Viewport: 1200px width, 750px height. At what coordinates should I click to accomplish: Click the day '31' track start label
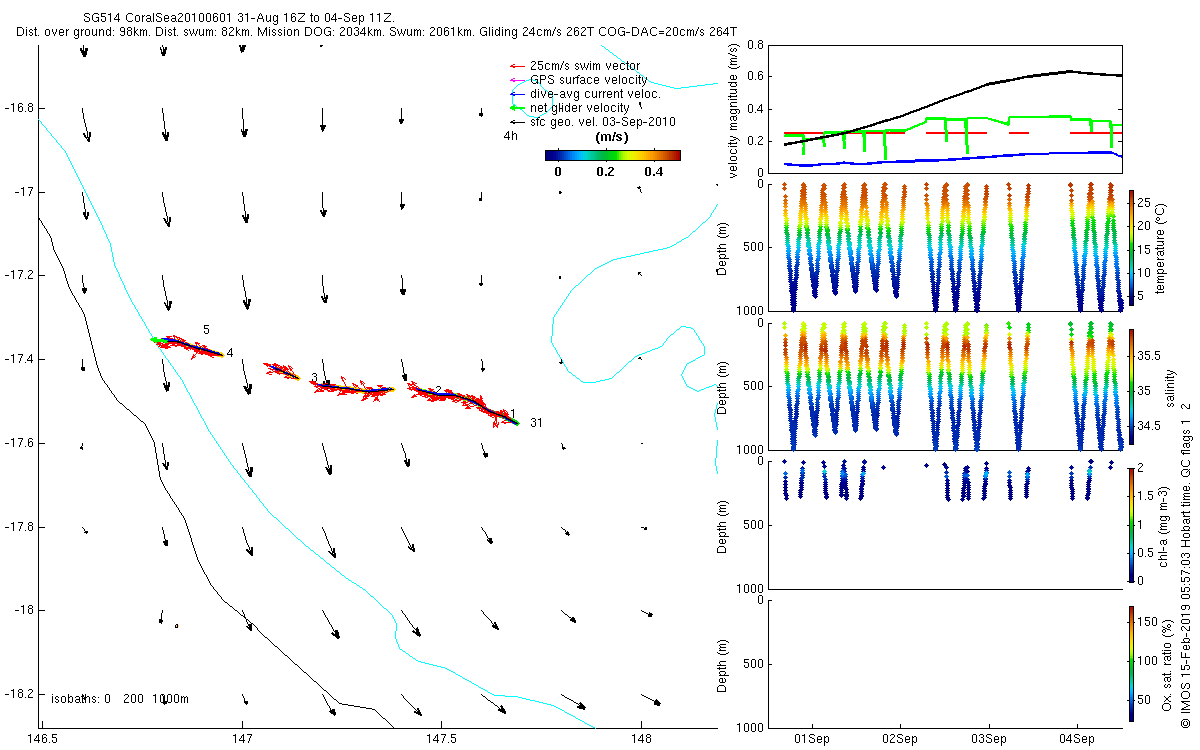click(x=536, y=422)
